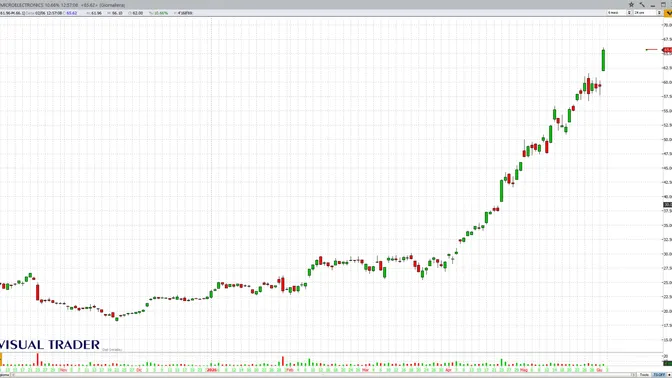Click the tall green last candle on chart
Screen dimensions: 672x378
click(x=603, y=60)
